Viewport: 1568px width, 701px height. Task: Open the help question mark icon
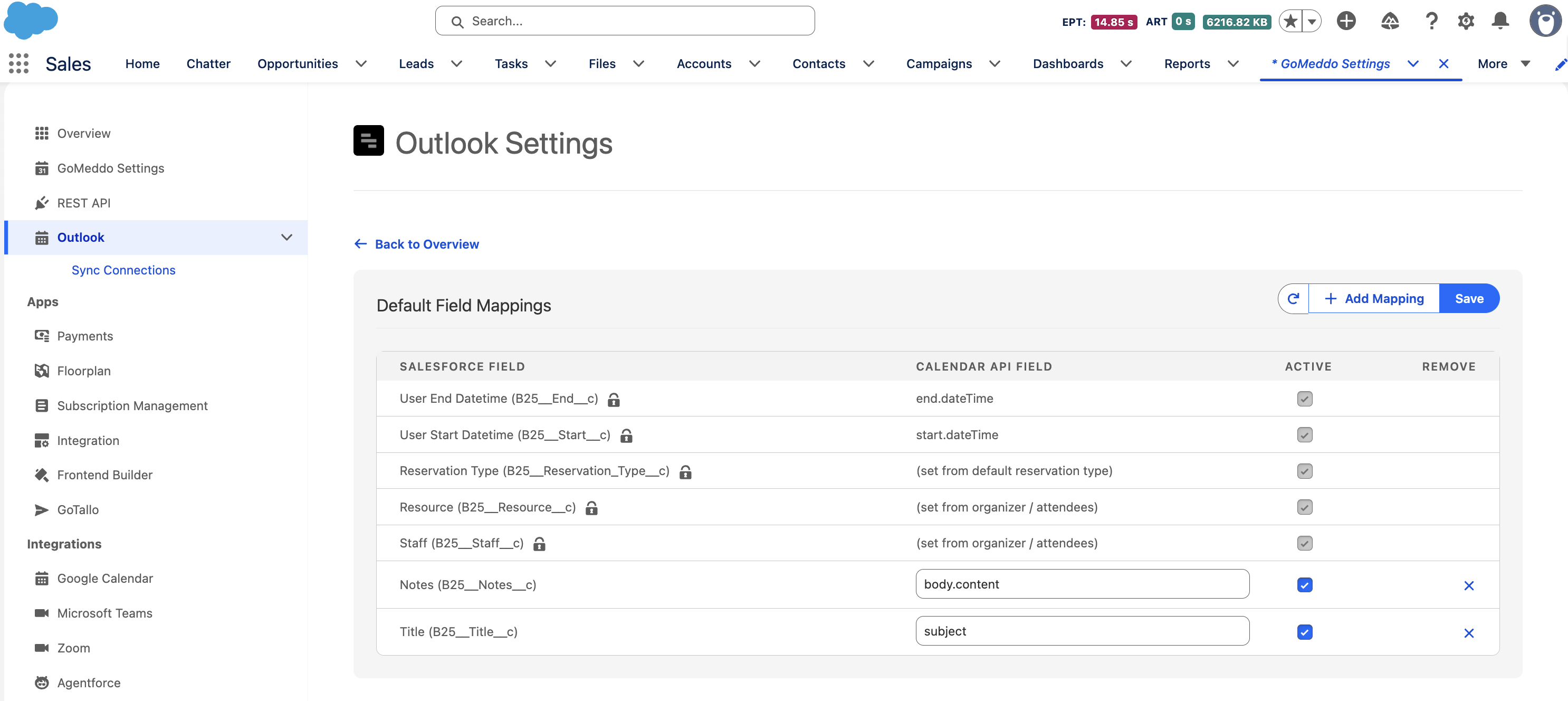tap(1431, 21)
